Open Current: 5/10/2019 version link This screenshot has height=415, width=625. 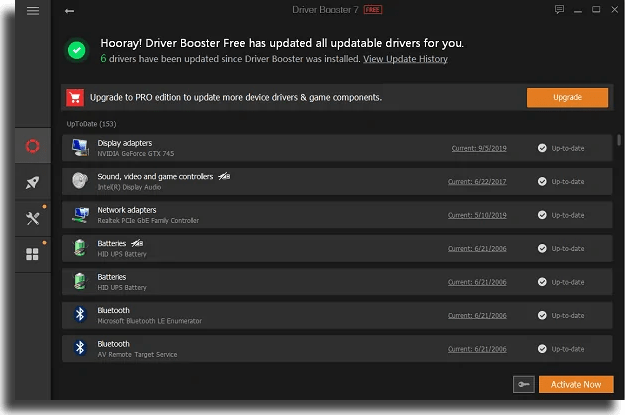point(477,215)
